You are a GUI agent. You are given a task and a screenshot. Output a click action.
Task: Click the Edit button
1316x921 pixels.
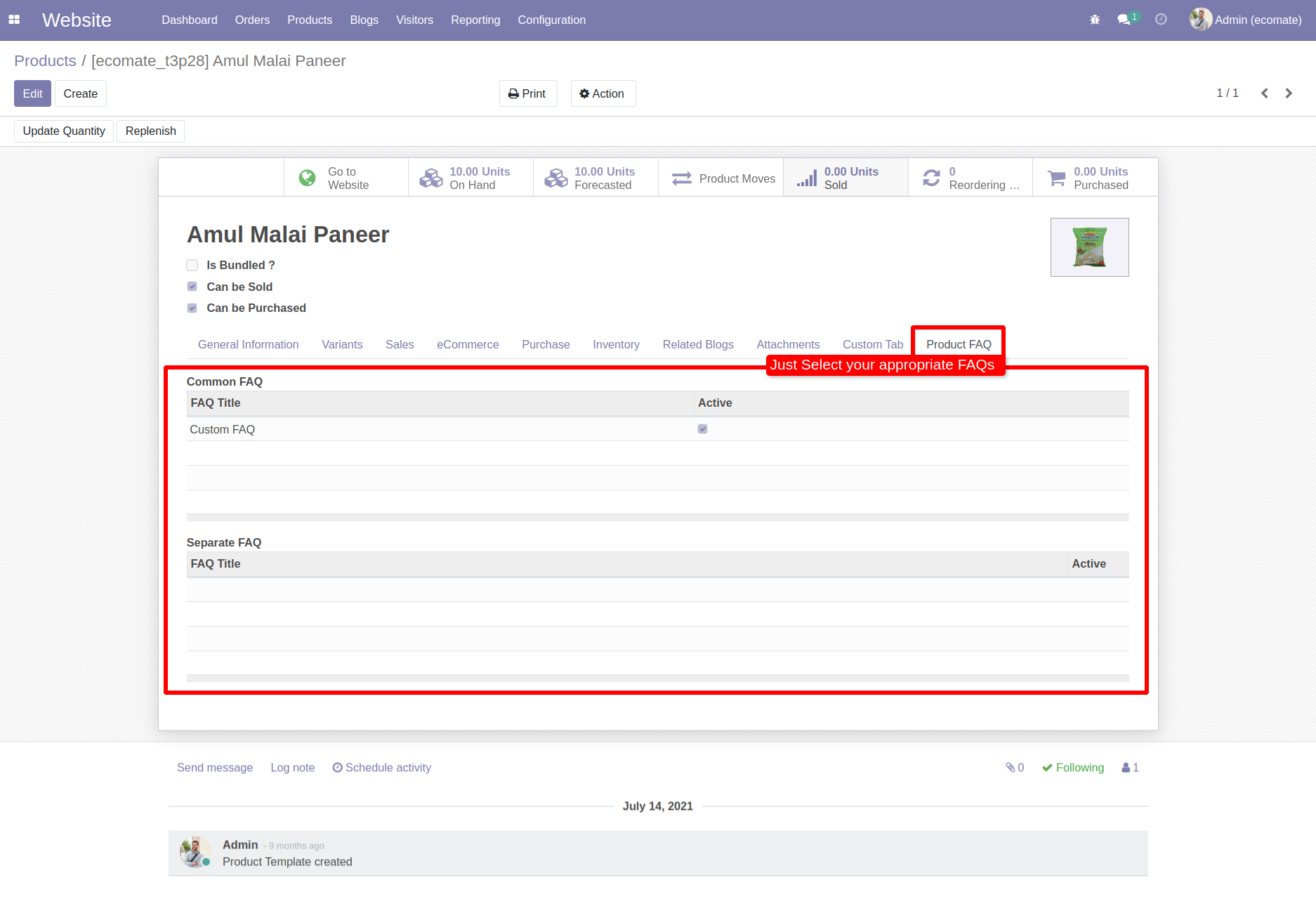tap(32, 93)
